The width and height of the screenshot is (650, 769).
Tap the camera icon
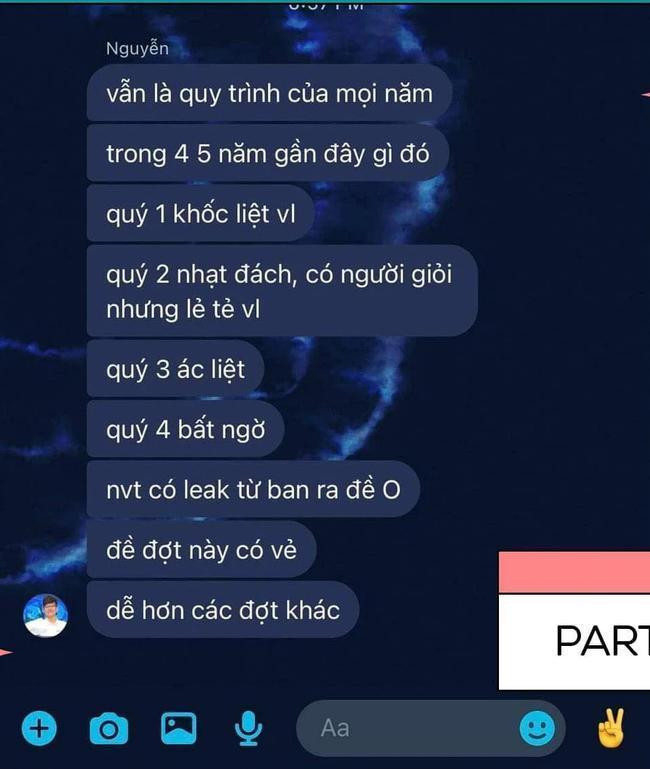click(109, 729)
